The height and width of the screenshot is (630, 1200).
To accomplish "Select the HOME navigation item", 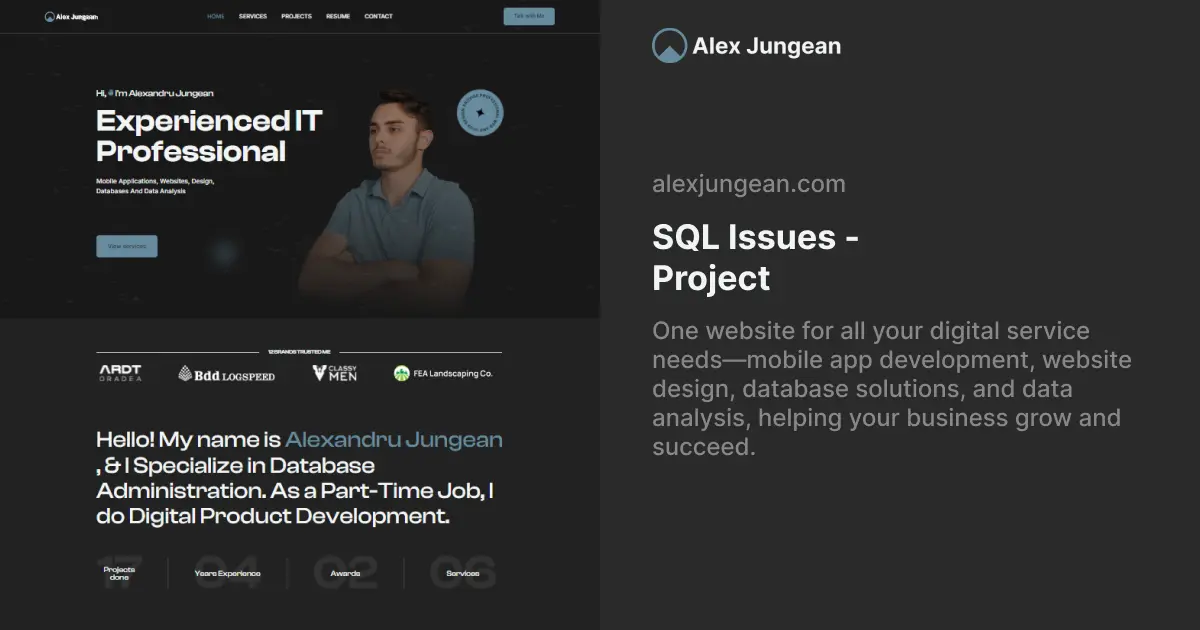I will click(x=215, y=16).
